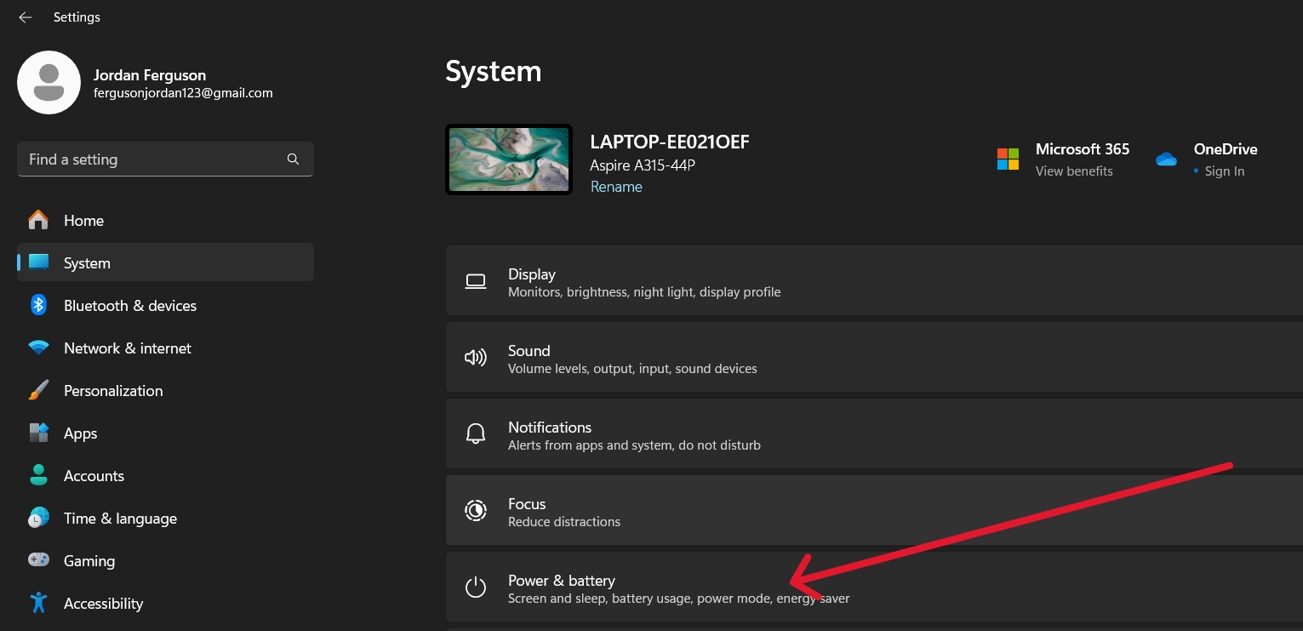Open Bluetooth & devices from the sidebar
The width and height of the screenshot is (1303, 631).
click(38, 305)
